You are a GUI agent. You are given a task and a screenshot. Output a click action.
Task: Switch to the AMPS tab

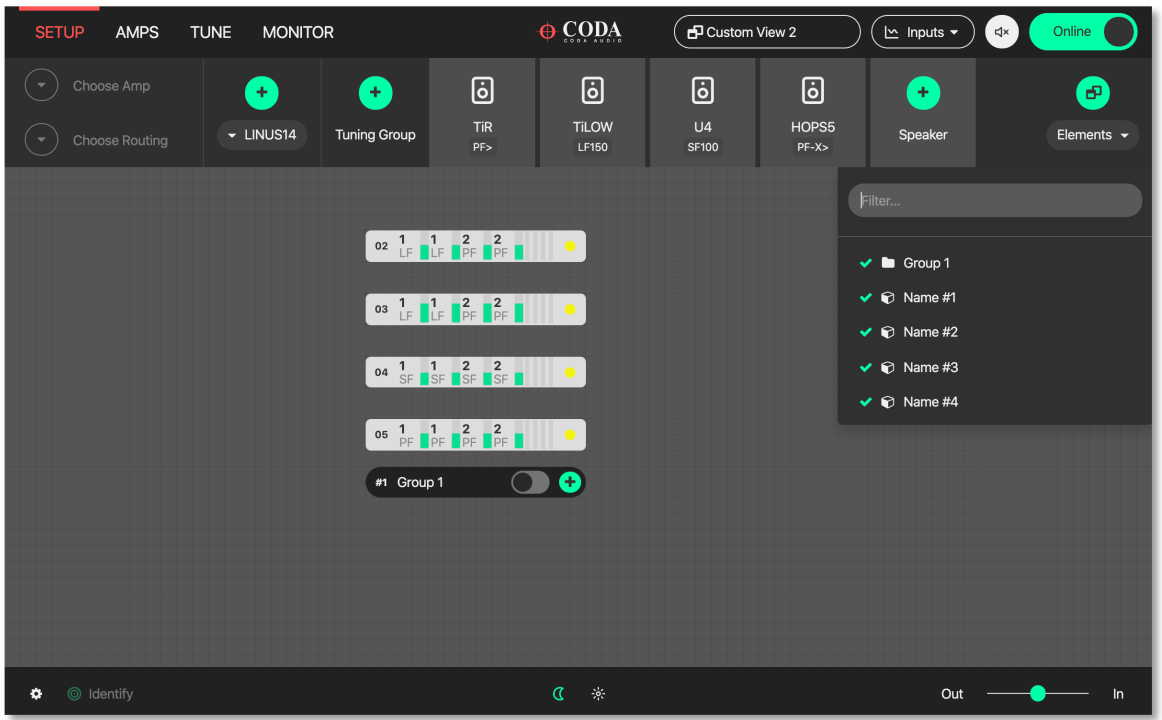[x=137, y=32]
